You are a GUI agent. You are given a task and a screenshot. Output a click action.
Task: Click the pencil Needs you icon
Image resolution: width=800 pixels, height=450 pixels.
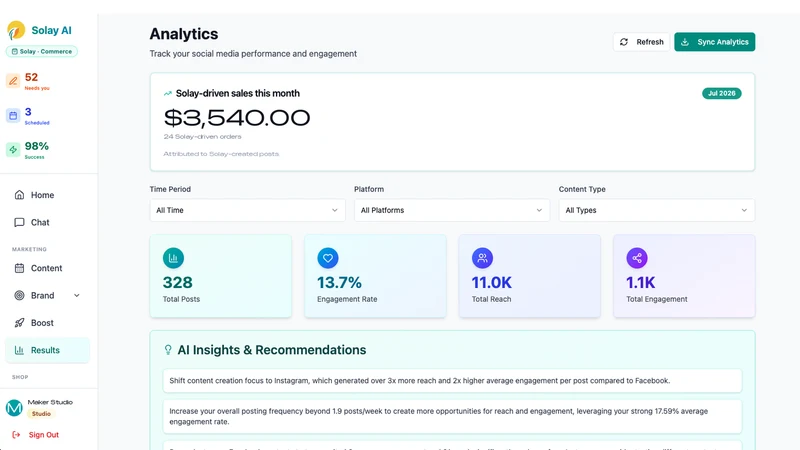point(13,81)
